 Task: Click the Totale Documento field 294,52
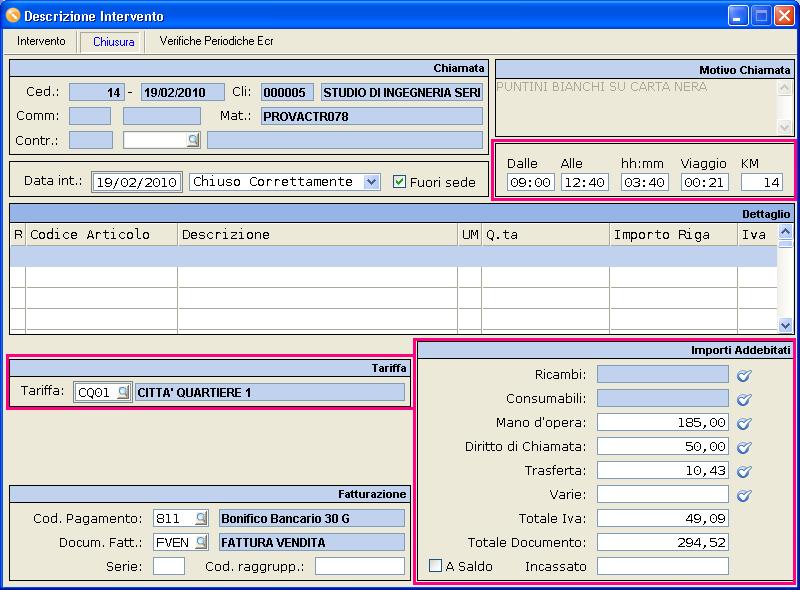pyautogui.click(x=663, y=542)
